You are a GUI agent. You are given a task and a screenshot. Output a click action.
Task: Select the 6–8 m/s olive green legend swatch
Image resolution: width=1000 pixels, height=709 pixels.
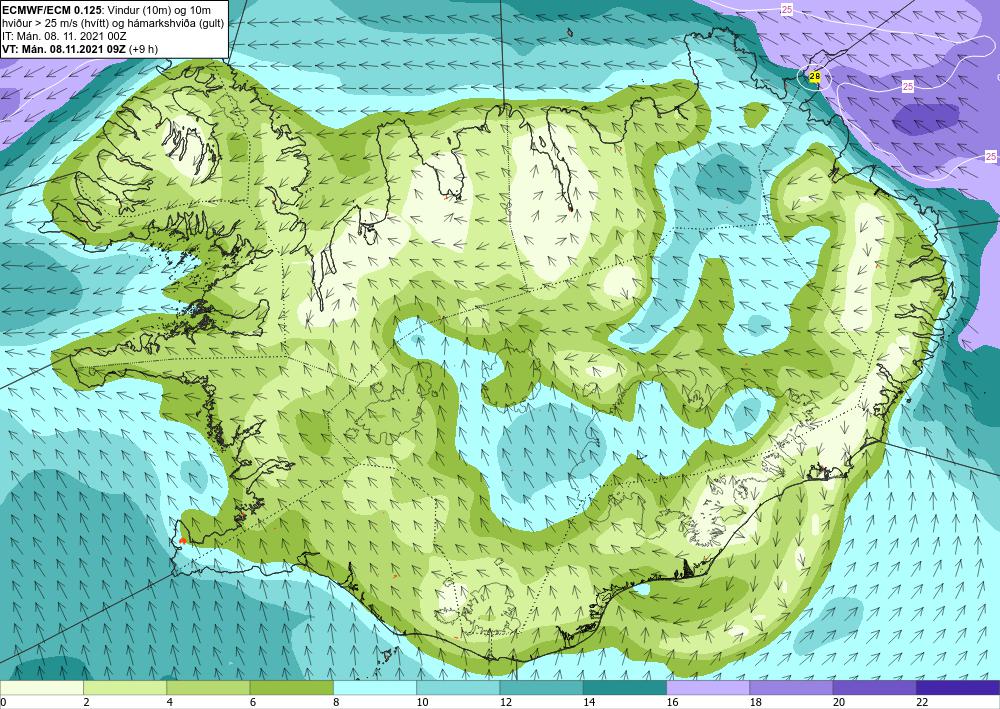(291, 688)
